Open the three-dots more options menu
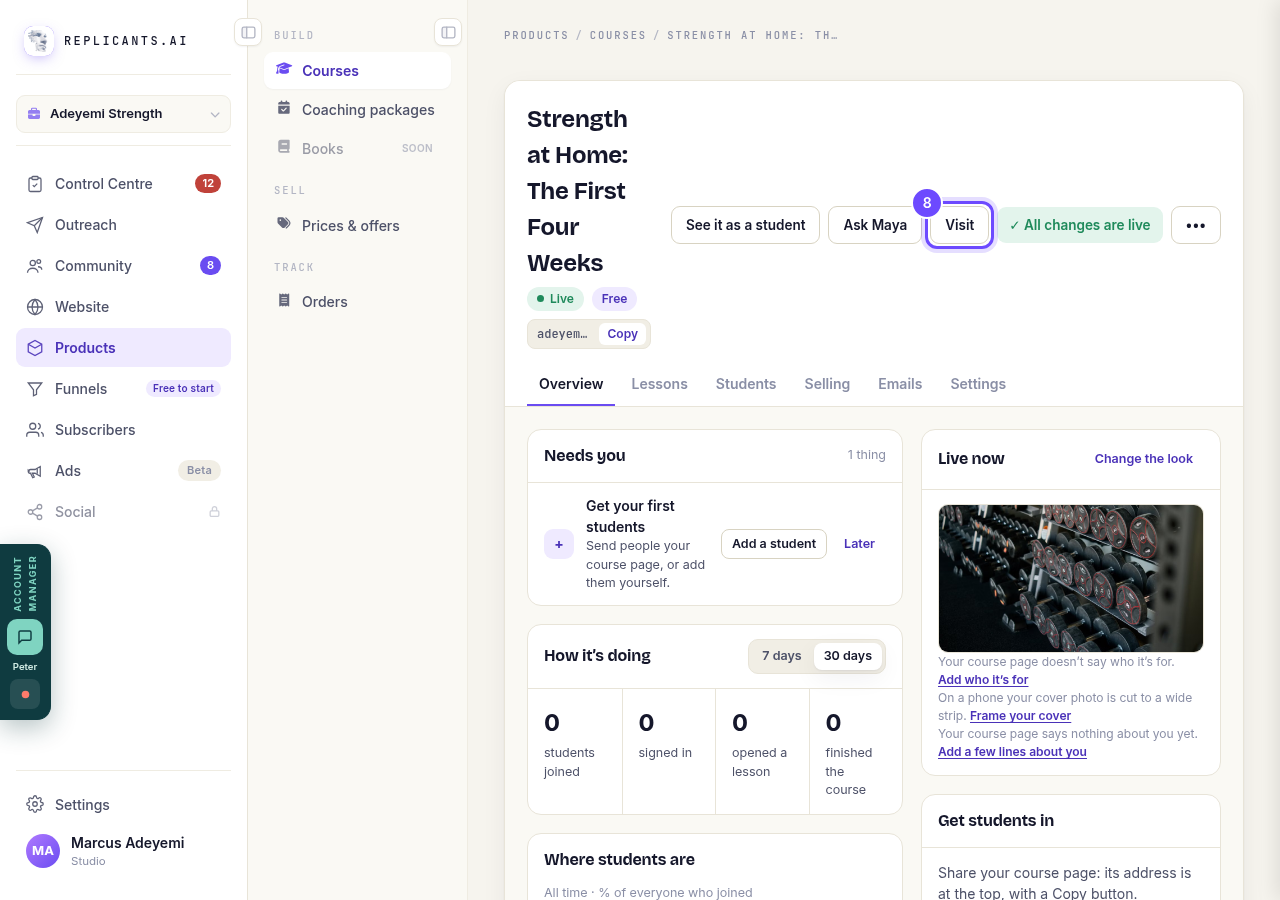The width and height of the screenshot is (1280, 900). (1196, 225)
